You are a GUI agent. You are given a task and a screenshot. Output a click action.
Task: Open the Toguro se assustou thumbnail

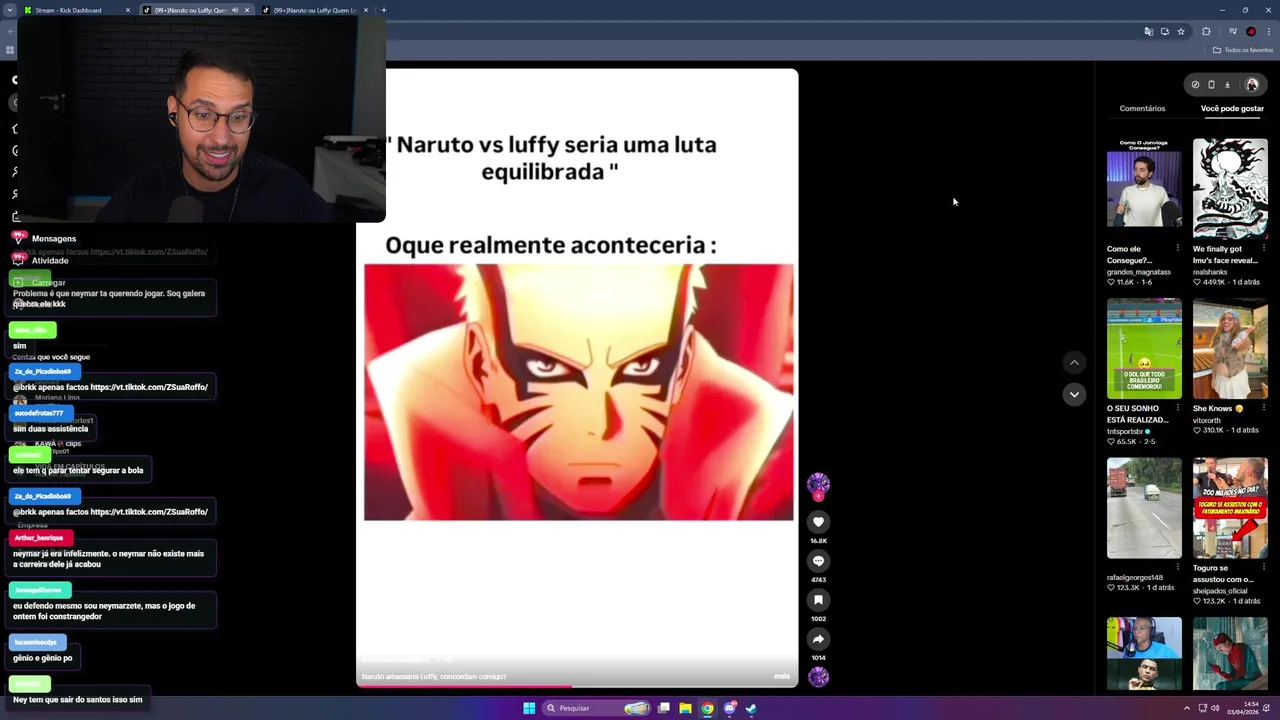coord(1230,508)
